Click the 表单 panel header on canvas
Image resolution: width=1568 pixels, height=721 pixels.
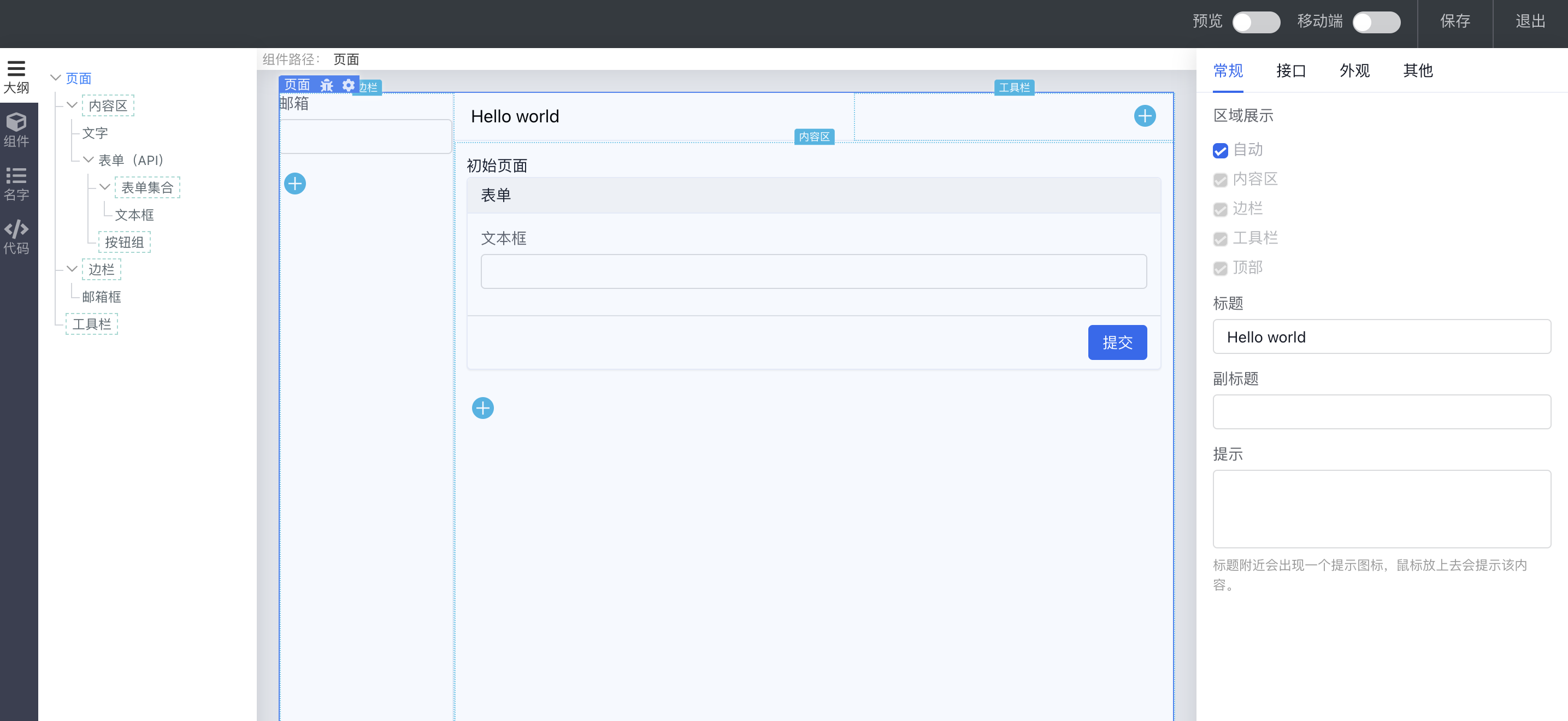tap(813, 196)
